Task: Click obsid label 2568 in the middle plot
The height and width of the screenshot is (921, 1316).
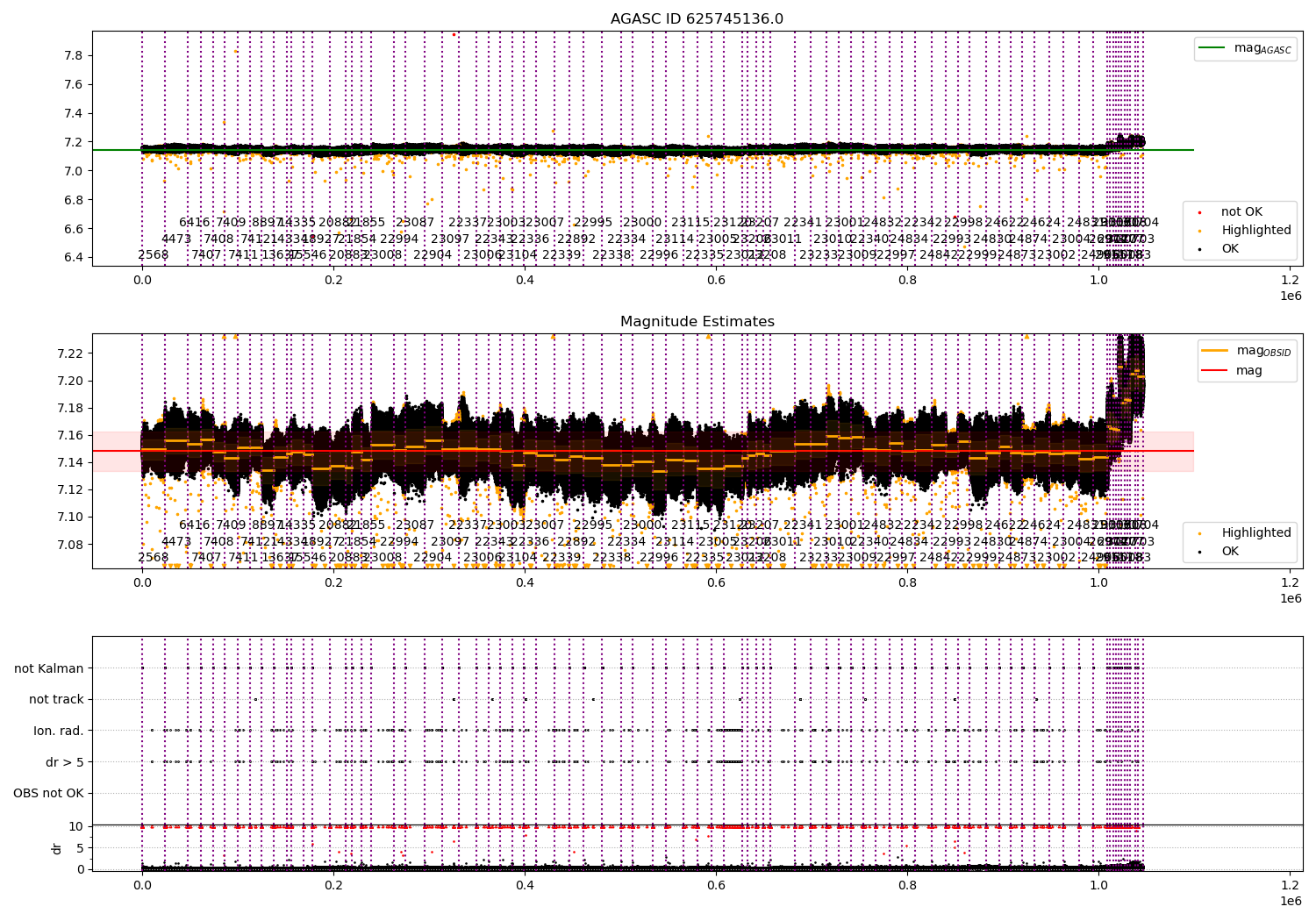Action: (x=154, y=558)
